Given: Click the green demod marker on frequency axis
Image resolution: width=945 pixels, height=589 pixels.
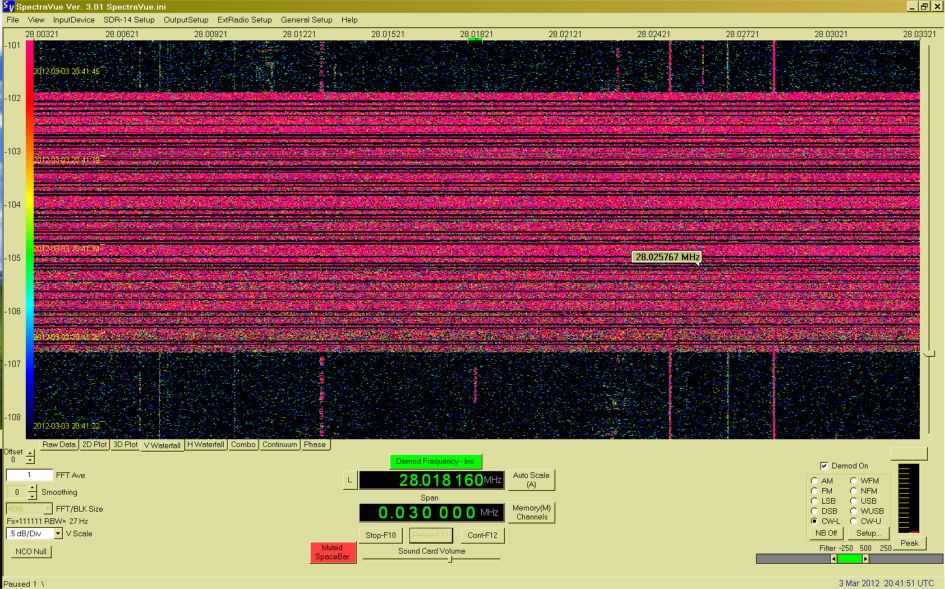Looking at the screenshot, I should 475,40.
